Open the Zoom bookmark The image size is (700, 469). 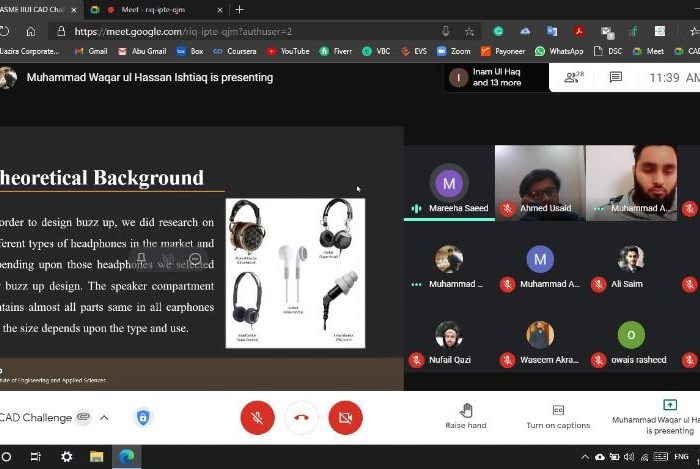coord(454,51)
